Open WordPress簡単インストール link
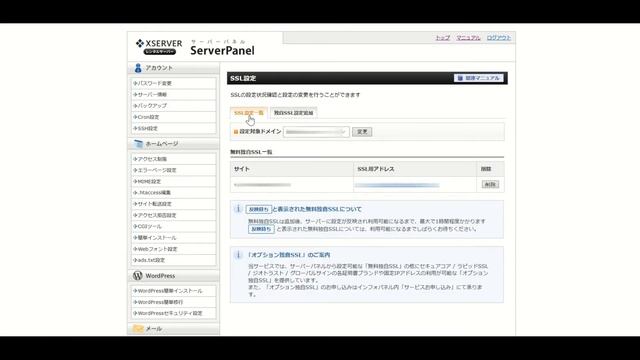The width and height of the screenshot is (640, 360). pos(173,291)
